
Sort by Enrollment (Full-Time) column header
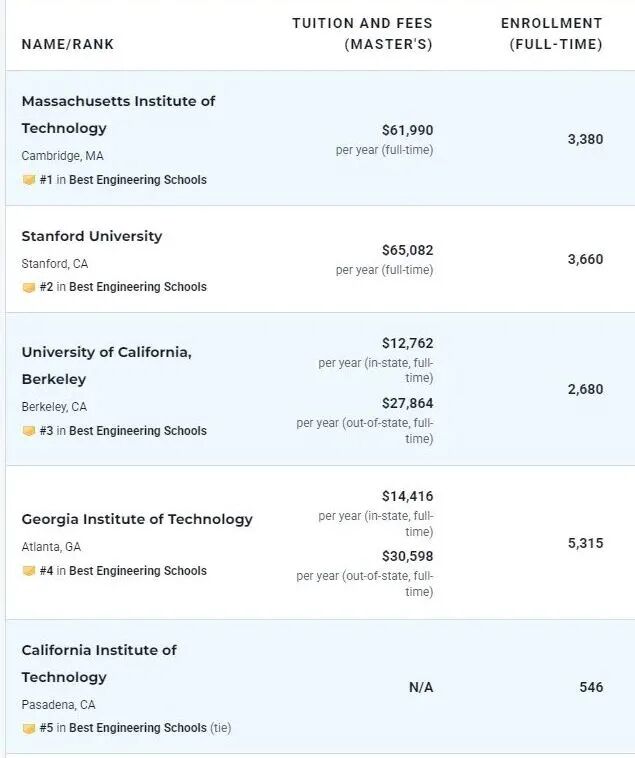[x=552, y=34]
